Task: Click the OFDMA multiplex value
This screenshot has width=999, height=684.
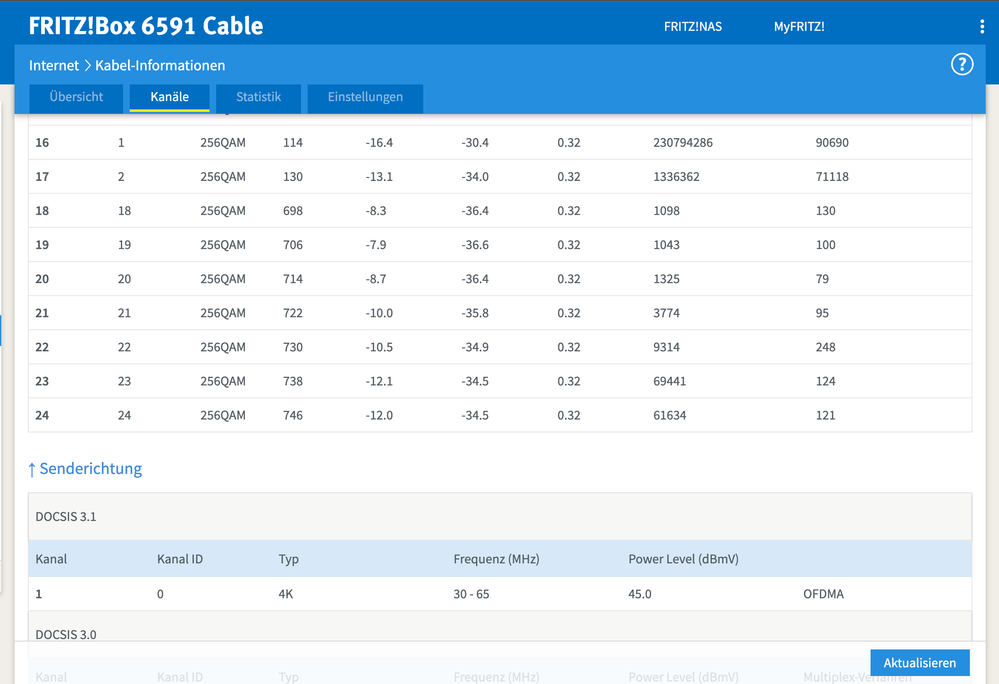Action: pyautogui.click(x=823, y=594)
